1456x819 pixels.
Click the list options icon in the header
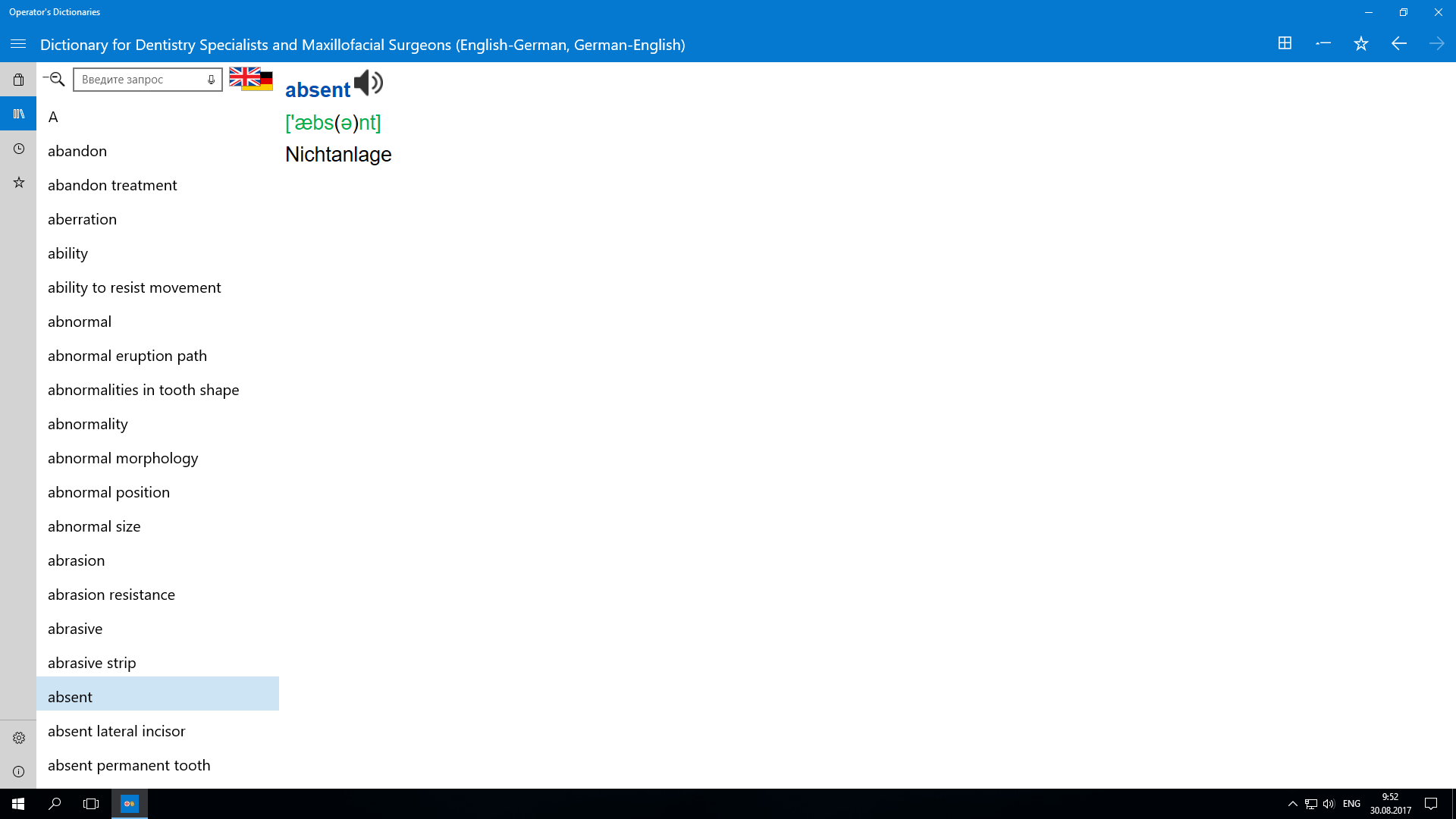pos(1323,43)
